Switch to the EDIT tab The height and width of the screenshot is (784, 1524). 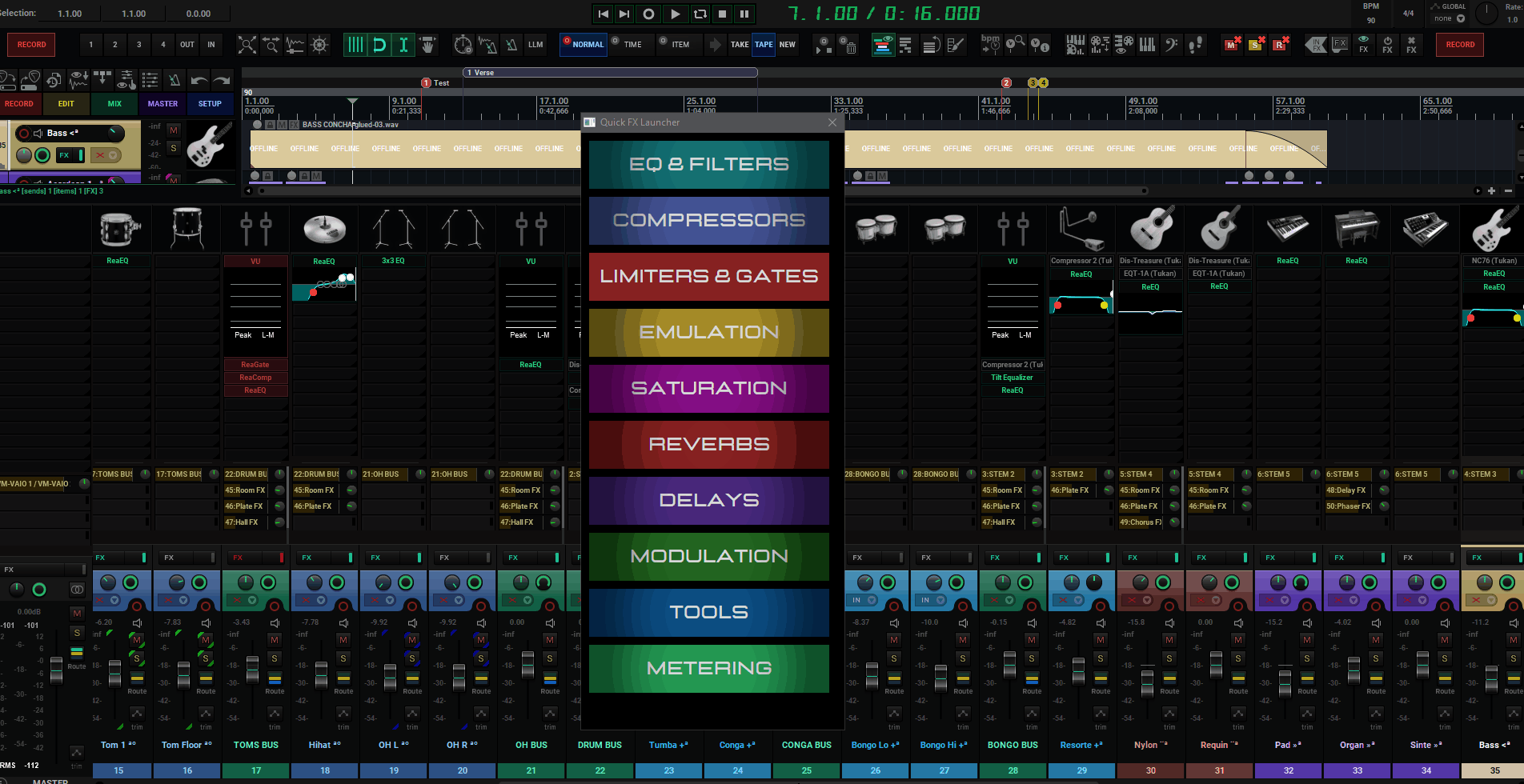point(66,104)
